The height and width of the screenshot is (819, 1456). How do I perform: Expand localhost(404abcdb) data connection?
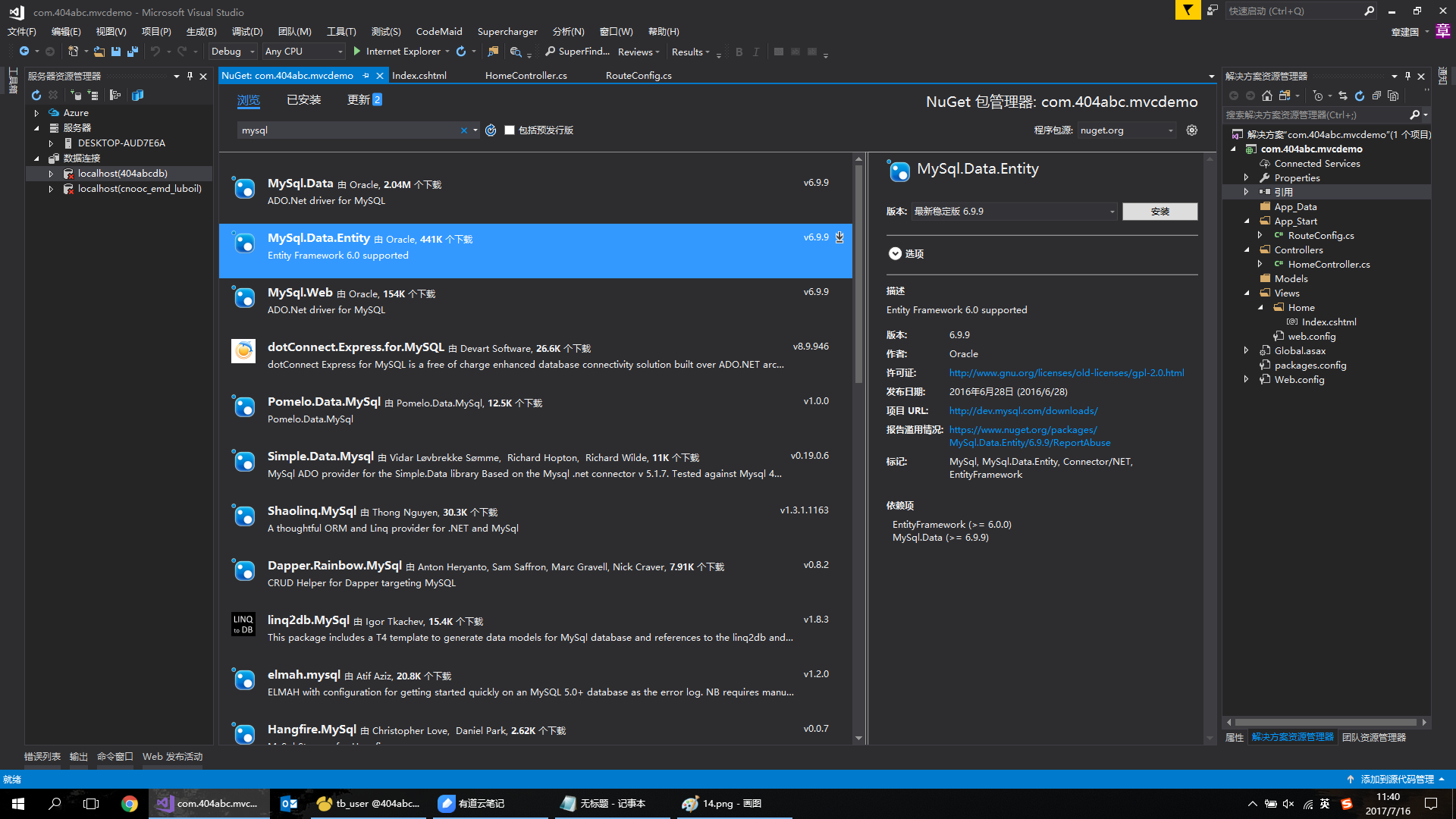(51, 174)
